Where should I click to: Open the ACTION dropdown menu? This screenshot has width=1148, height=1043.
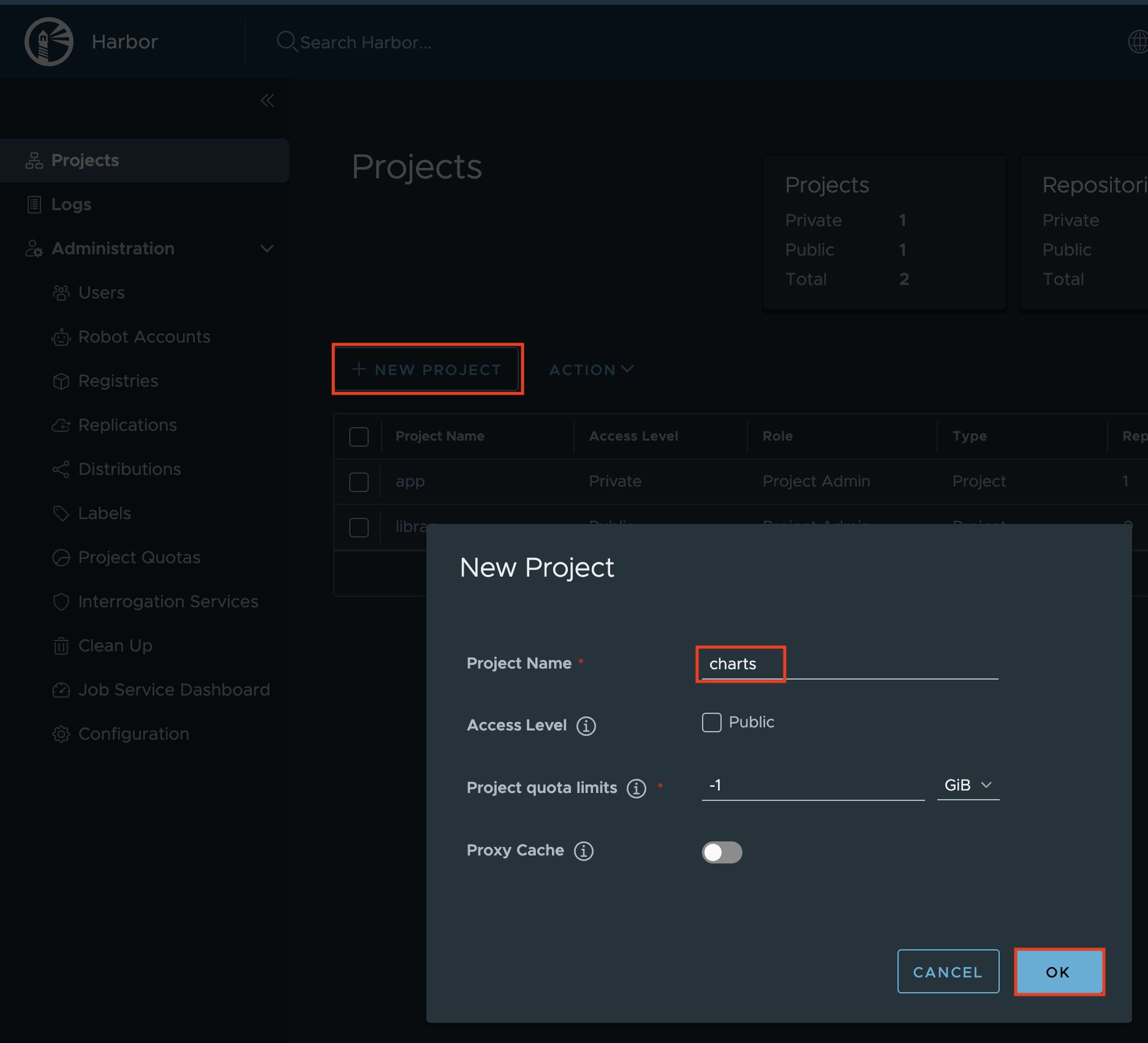click(x=591, y=370)
